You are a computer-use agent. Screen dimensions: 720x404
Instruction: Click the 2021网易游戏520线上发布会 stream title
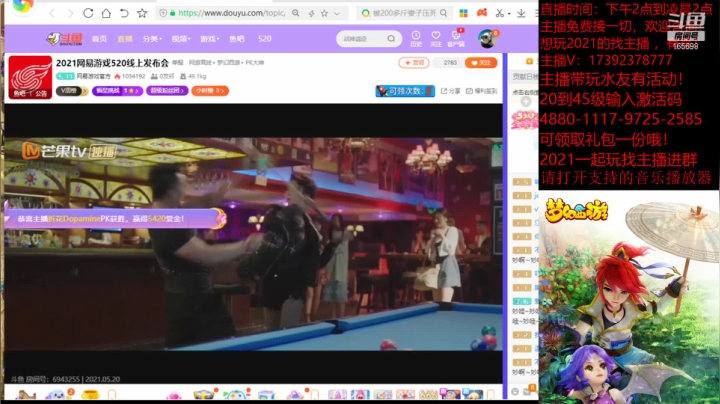point(112,63)
